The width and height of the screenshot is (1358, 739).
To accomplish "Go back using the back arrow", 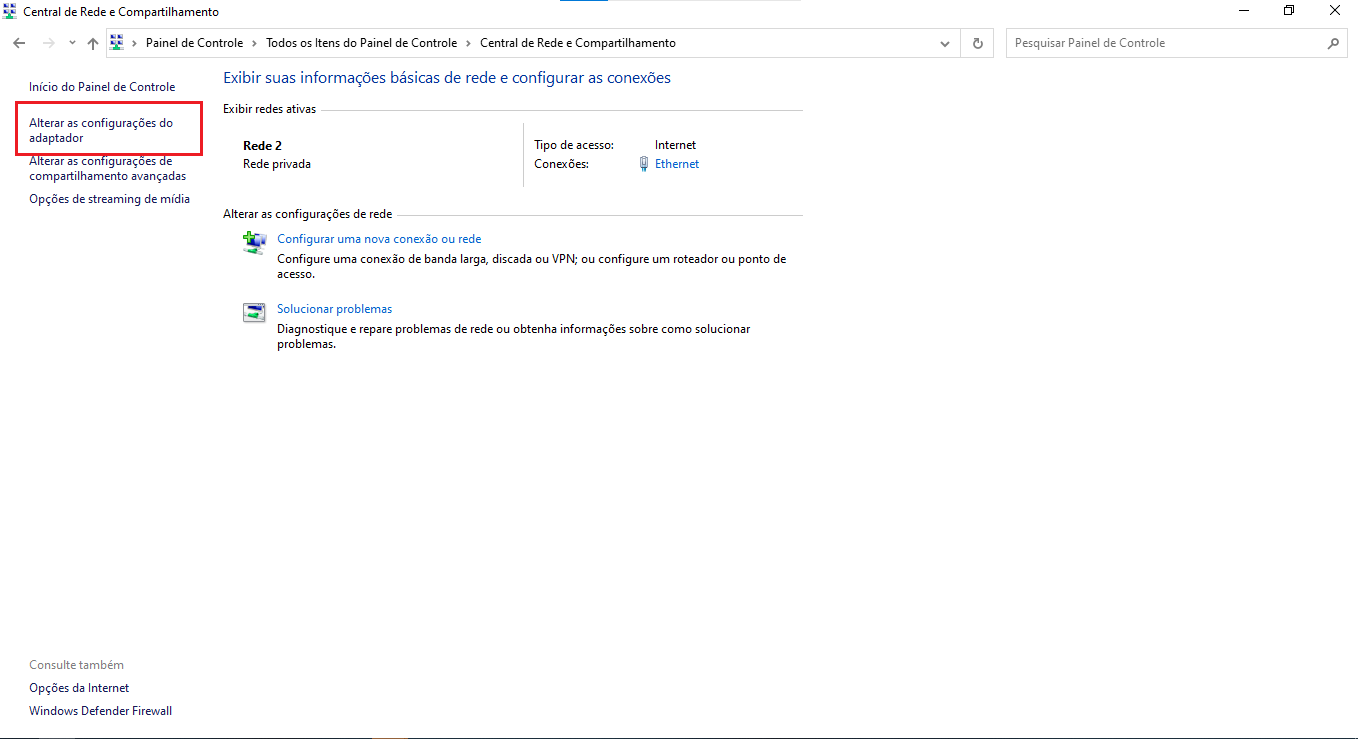I will (x=19, y=43).
